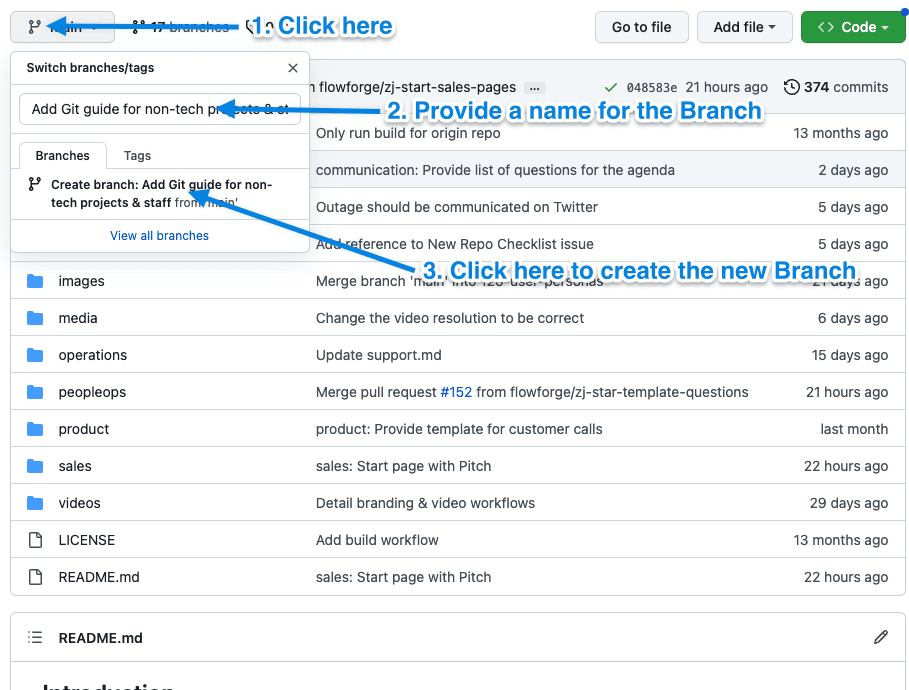Viewport: 909px width, 690px height.
Task: Open the images folder icon
Action: click(35, 281)
